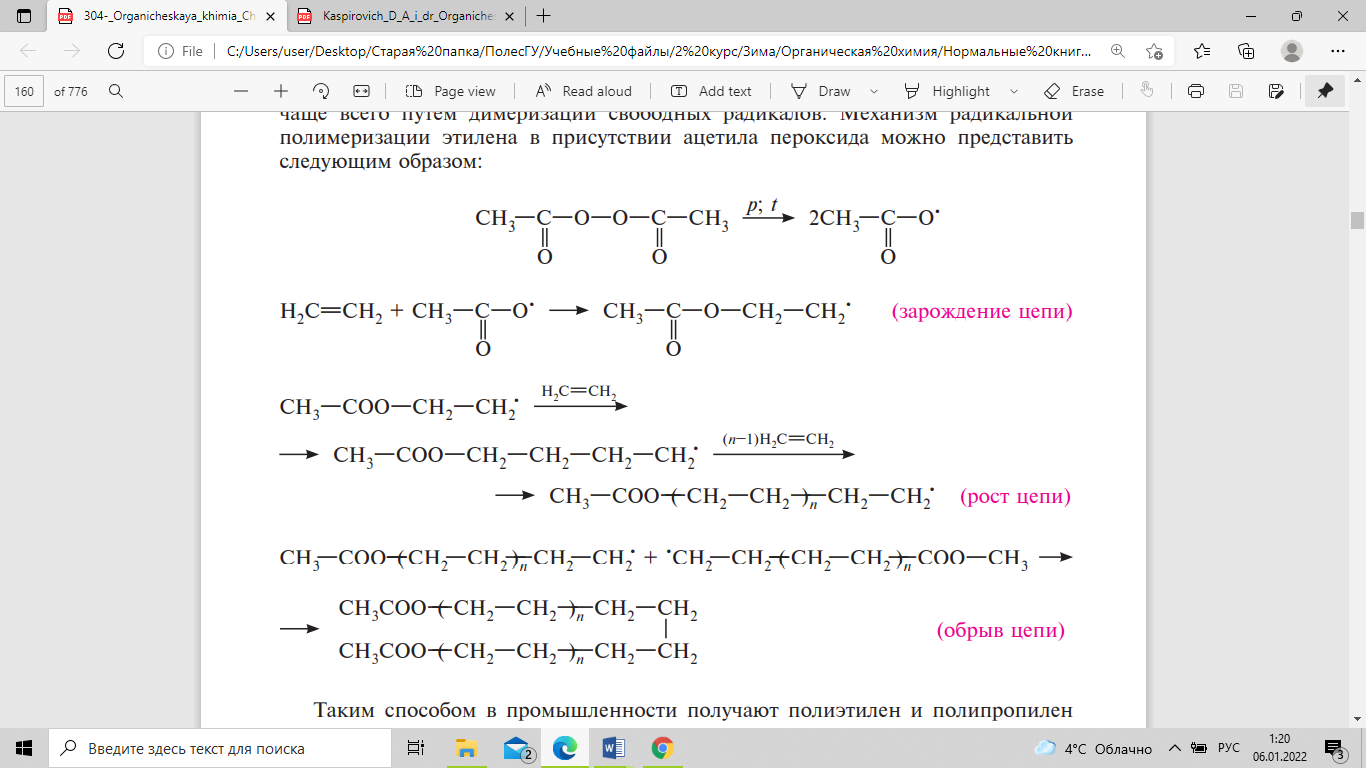
Task: Click the vertical scrollbar thumb
Action: point(1357,221)
